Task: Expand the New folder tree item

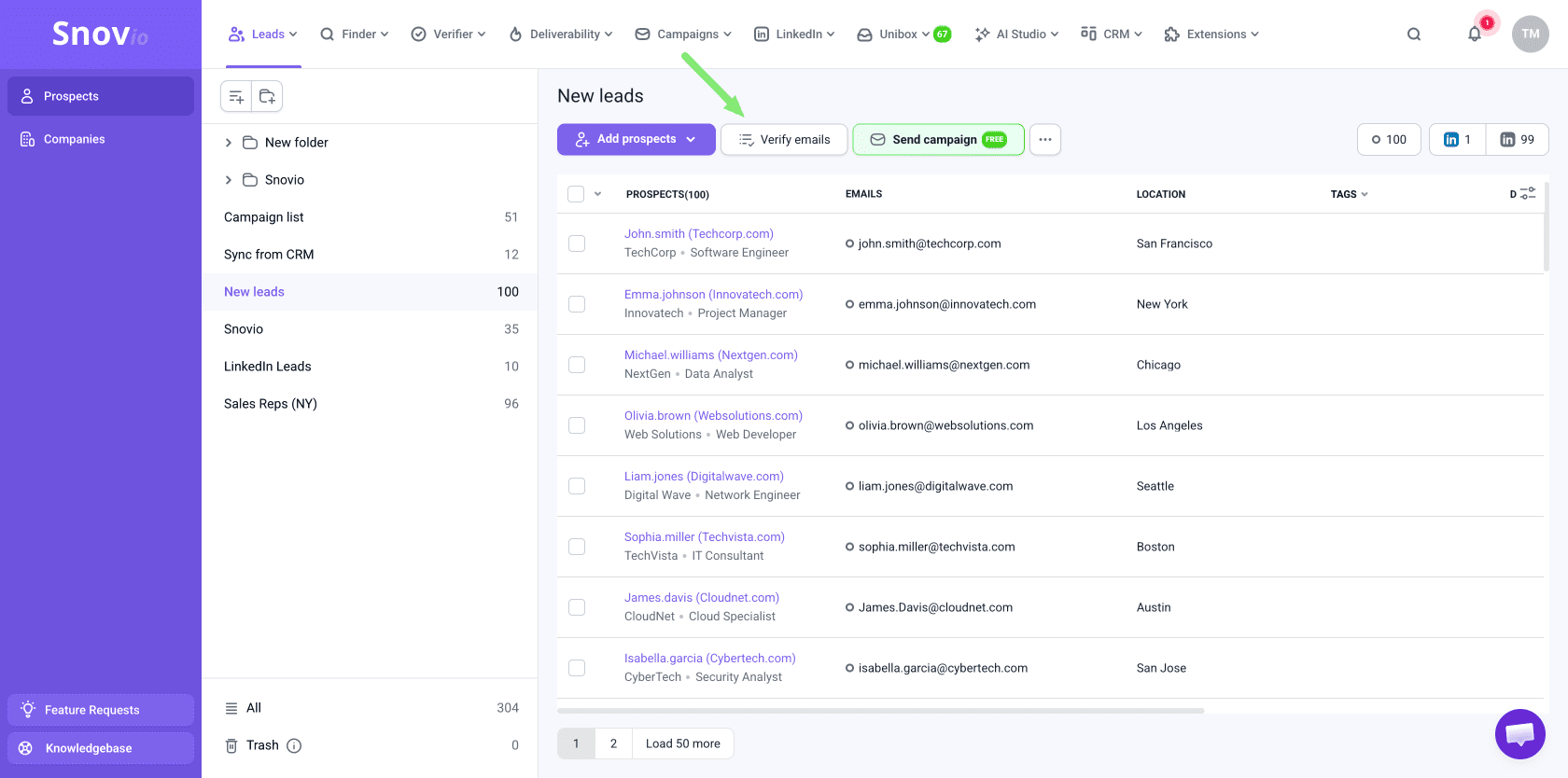Action: 229,143
